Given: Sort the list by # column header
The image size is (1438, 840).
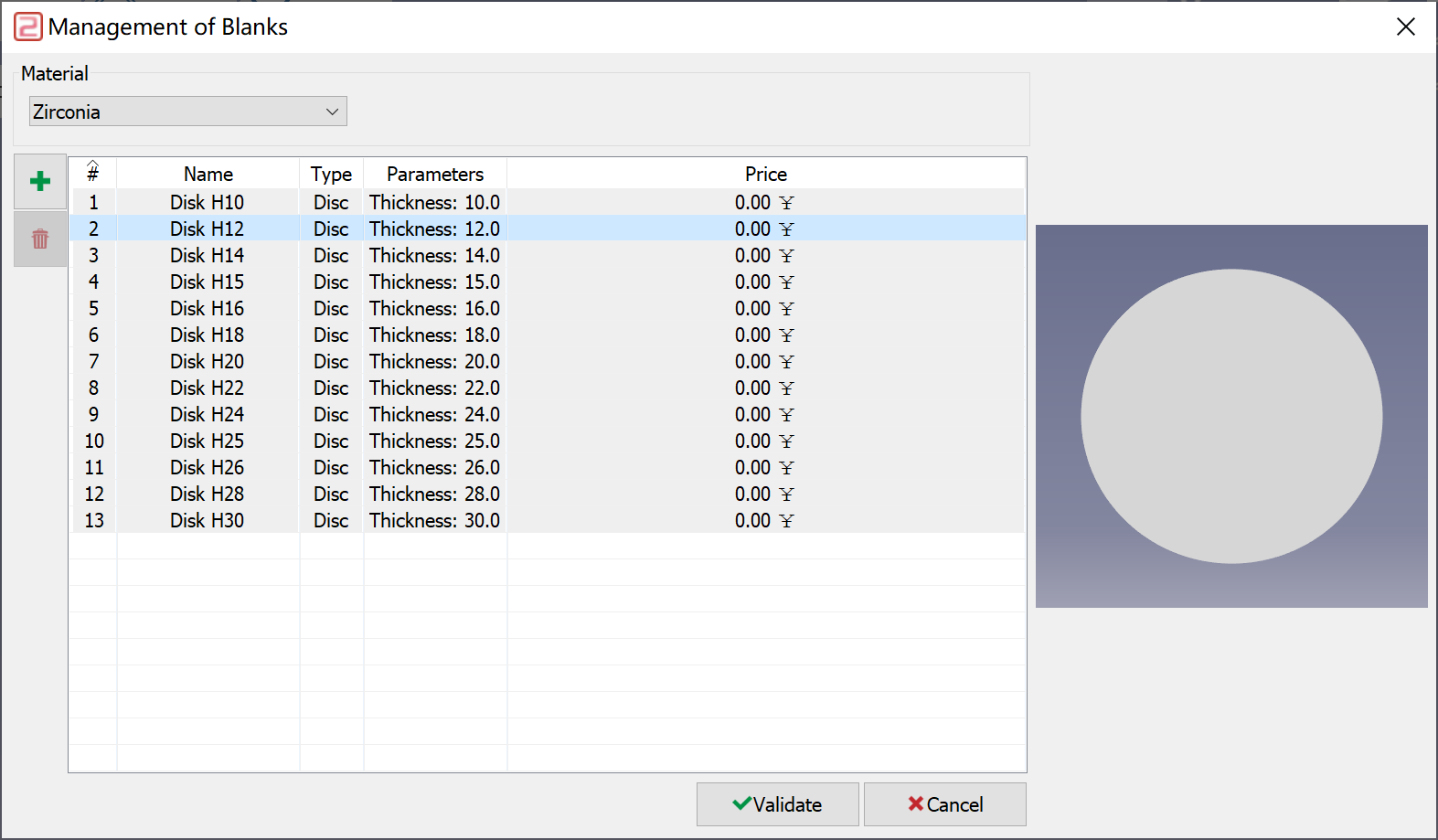Looking at the screenshot, I should [93, 174].
